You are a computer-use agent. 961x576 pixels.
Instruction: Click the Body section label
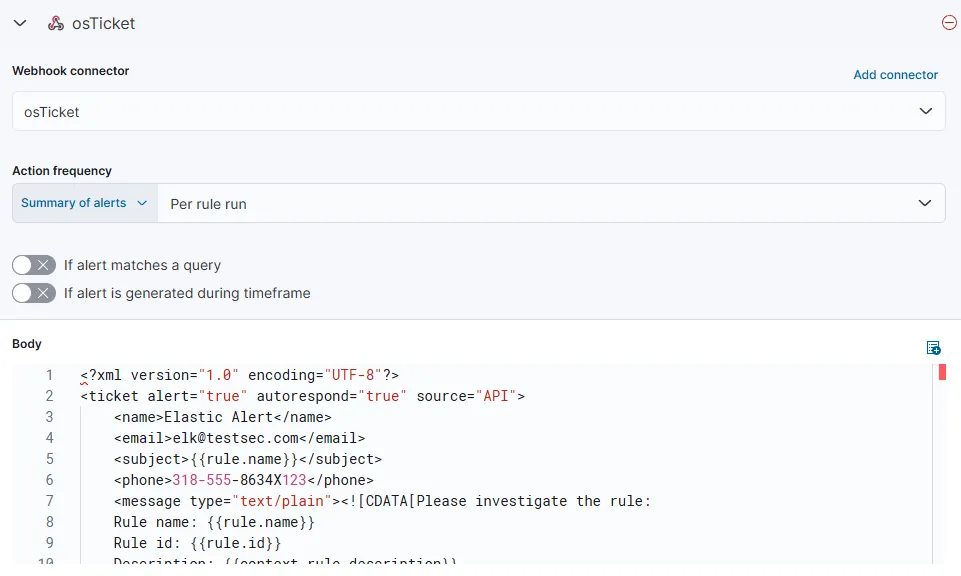tap(26, 343)
